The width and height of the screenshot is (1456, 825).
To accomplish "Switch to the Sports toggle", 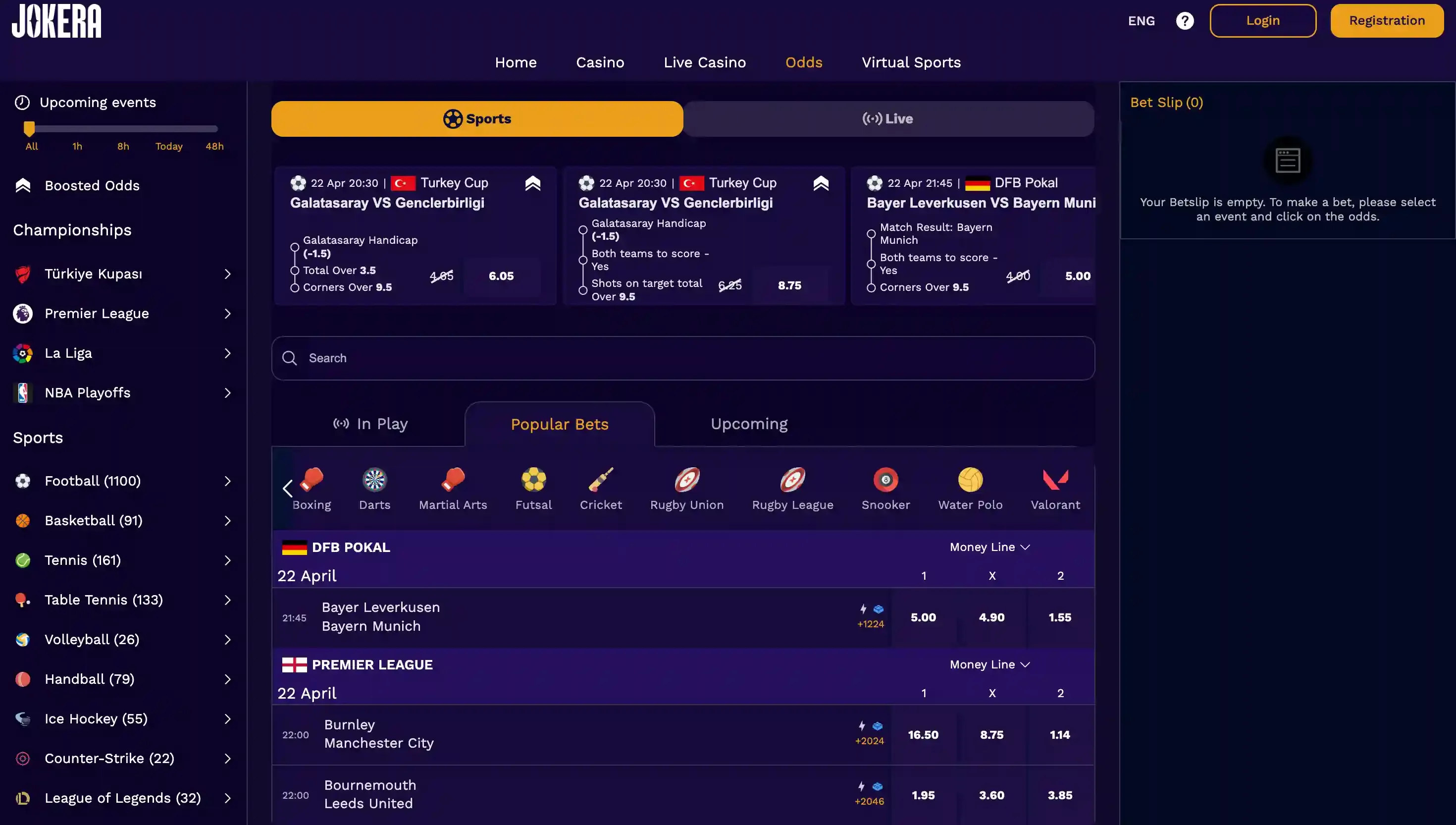I will click(477, 119).
